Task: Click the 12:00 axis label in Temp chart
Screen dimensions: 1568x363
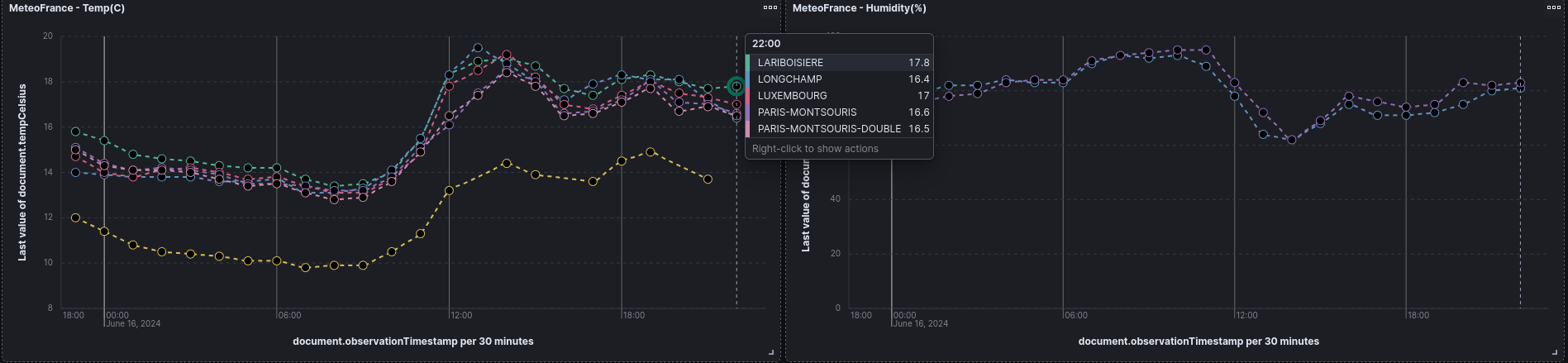Action: pos(461,315)
